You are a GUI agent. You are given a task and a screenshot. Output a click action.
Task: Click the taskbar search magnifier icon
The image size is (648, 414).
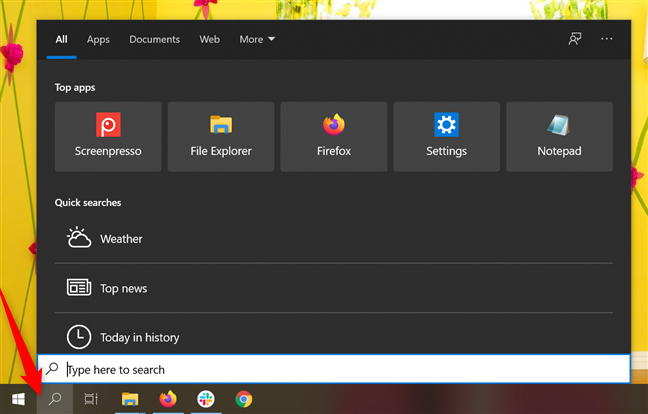point(55,399)
